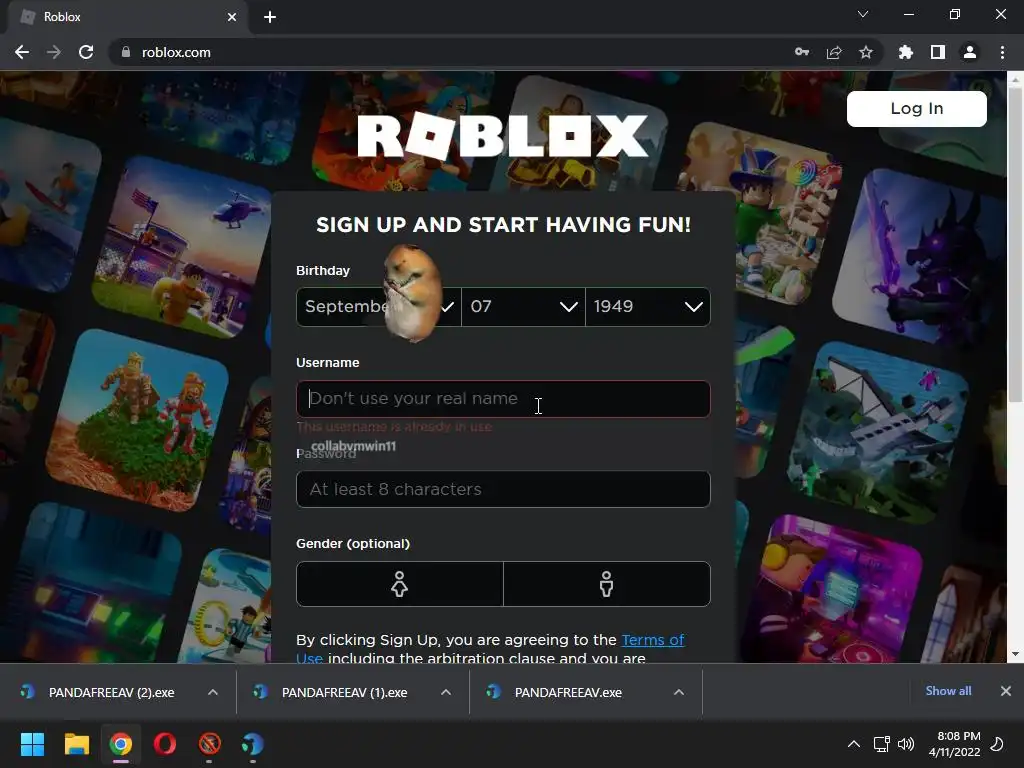This screenshot has width=1024, height=768.
Task: Expand options for PANDAFREEAV (2).exe download
Action: (213, 692)
